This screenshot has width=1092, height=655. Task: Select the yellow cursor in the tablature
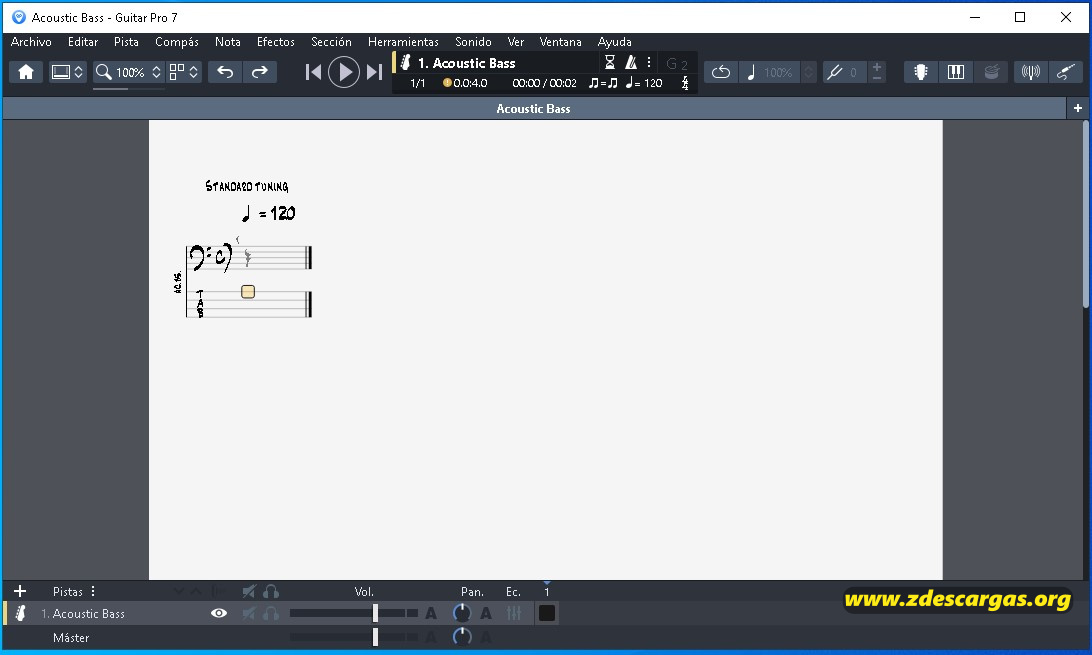tap(248, 292)
